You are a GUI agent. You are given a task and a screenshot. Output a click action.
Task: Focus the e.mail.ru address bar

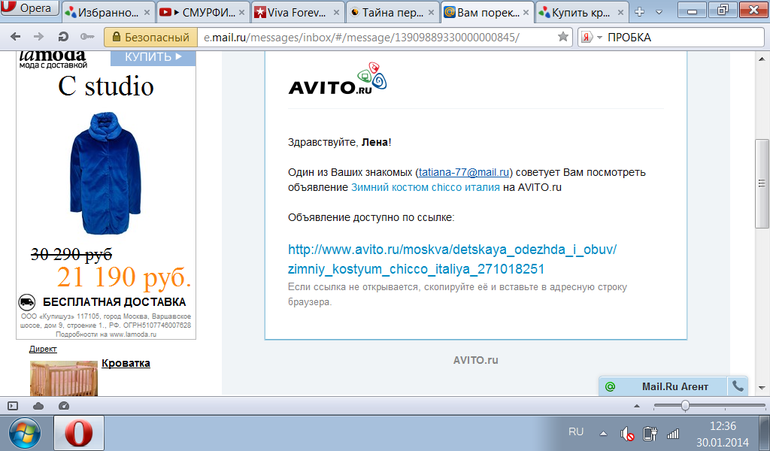376,37
